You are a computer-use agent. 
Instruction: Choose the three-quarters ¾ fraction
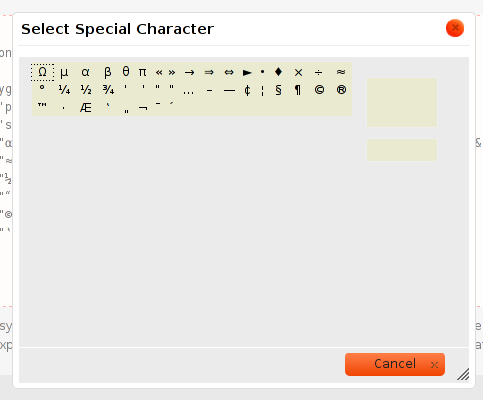(108, 90)
